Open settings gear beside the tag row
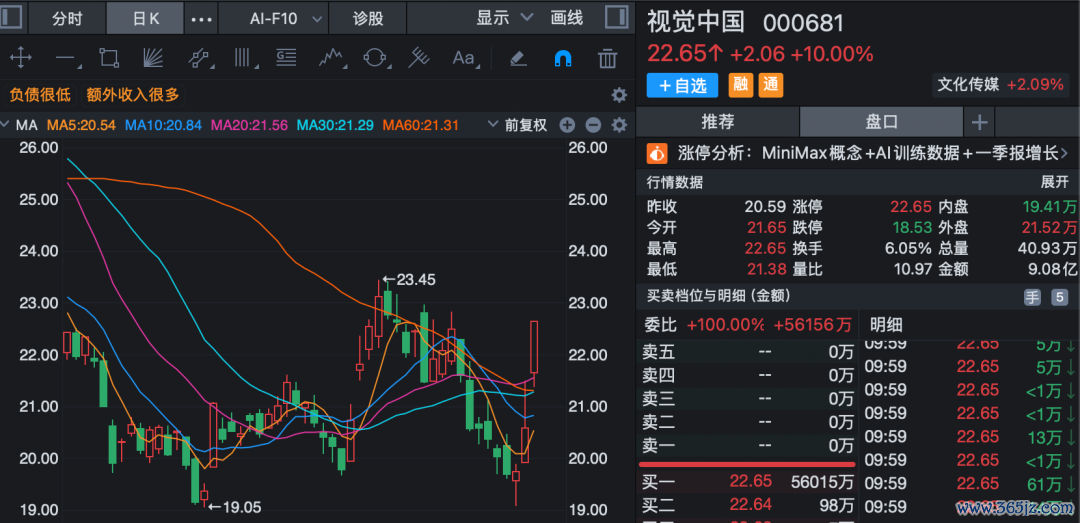 (x=619, y=94)
